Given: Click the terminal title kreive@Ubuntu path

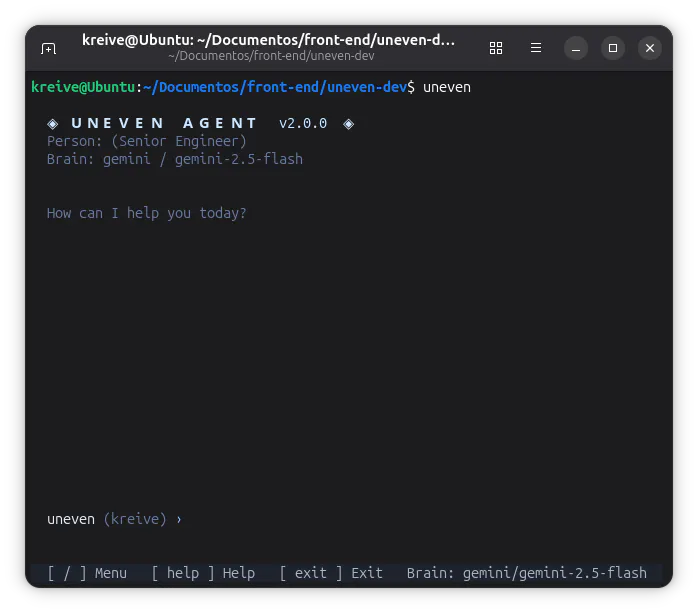Looking at the screenshot, I should pos(268,40).
